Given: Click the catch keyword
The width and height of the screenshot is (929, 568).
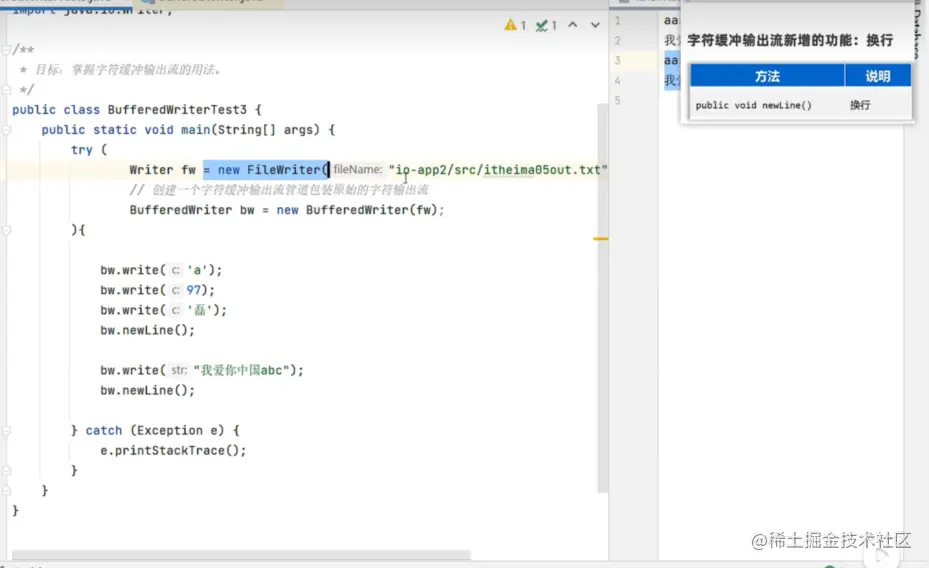Looking at the screenshot, I should 104,431.
